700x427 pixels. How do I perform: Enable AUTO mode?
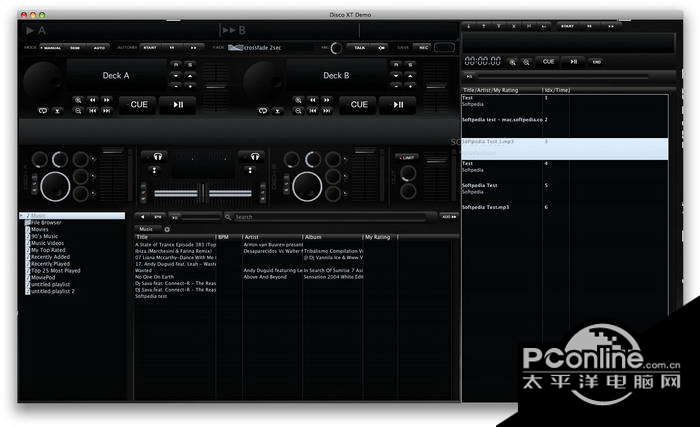pyautogui.click(x=99, y=47)
